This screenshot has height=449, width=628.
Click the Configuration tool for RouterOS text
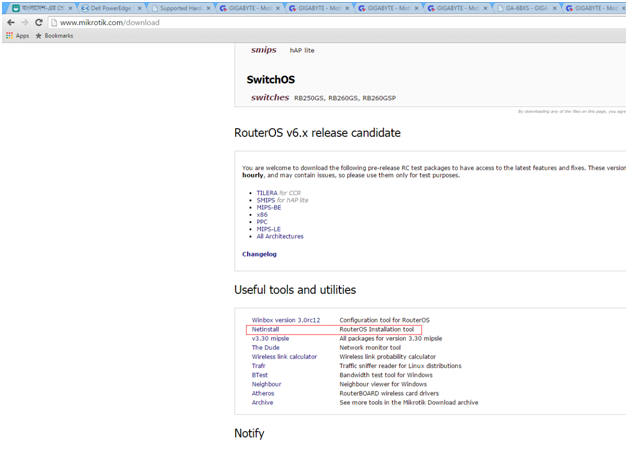[384, 320]
